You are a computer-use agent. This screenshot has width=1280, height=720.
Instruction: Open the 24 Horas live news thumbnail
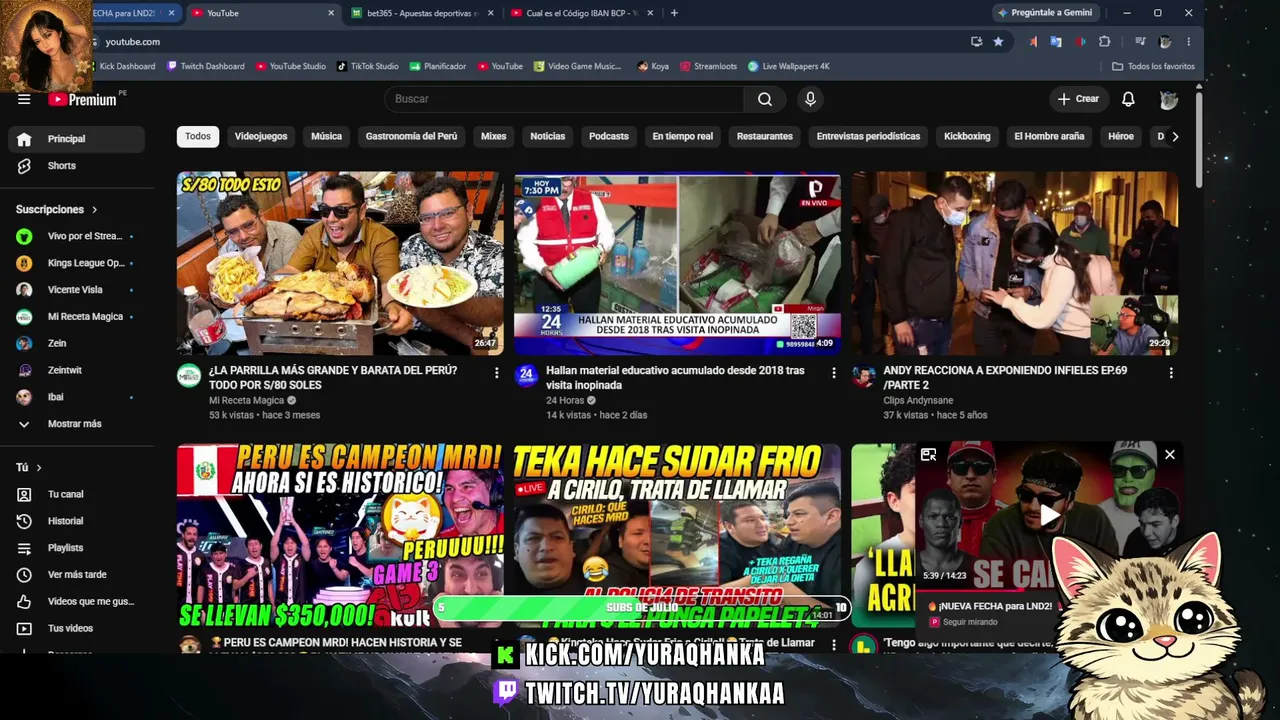677,264
